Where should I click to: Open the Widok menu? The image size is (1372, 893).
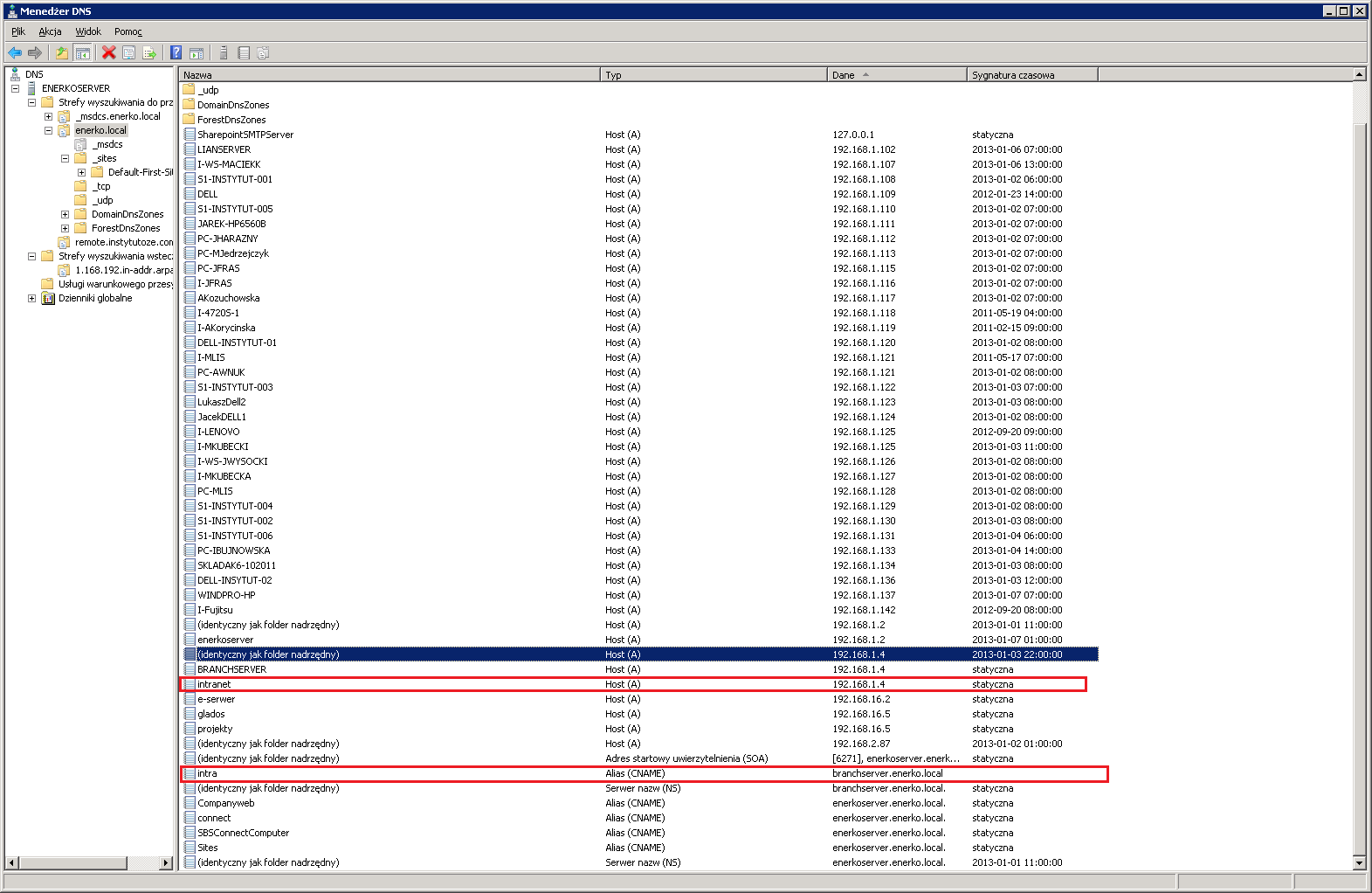pyautogui.click(x=88, y=31)
